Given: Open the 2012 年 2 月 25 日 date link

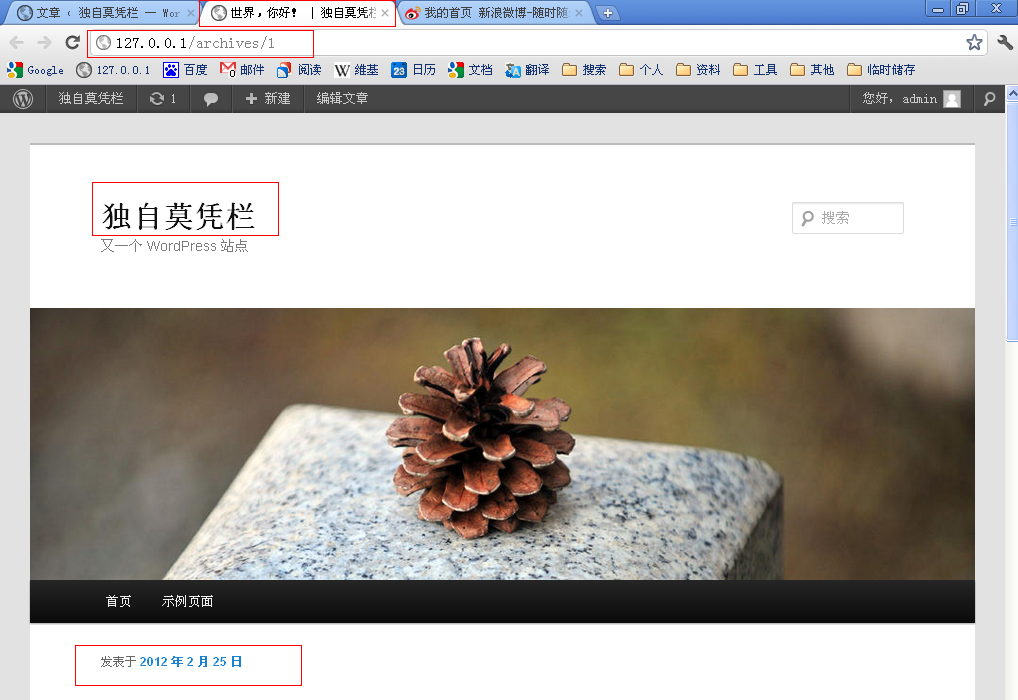Looking at the screenshot, I should click(191, 662).
